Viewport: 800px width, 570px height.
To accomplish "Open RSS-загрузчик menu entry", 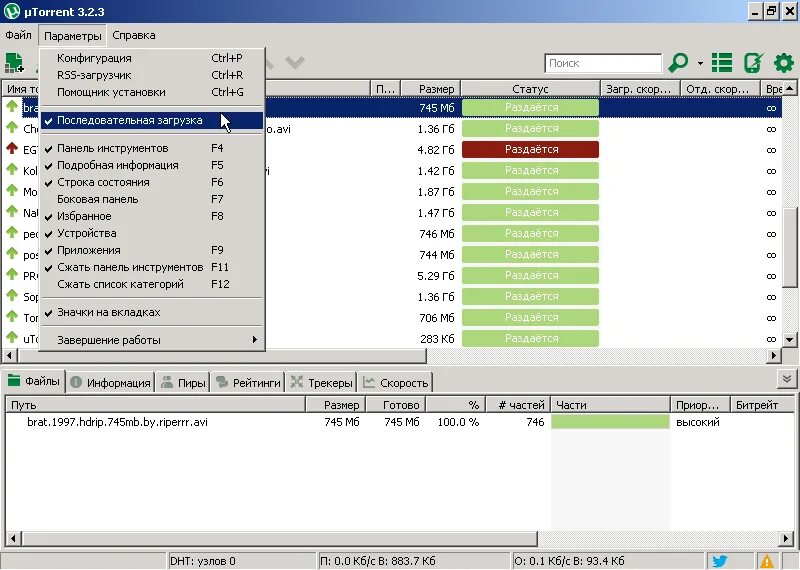I will 152,75.
